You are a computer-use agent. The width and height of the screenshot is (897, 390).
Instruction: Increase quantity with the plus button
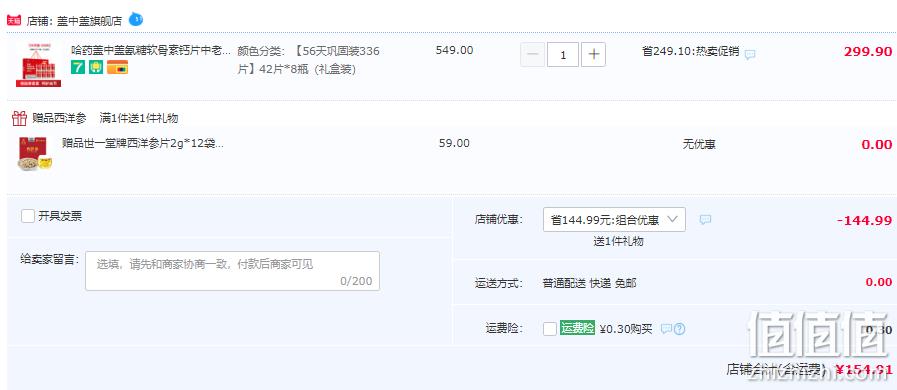pyautogui.click(x=593, y=55)
